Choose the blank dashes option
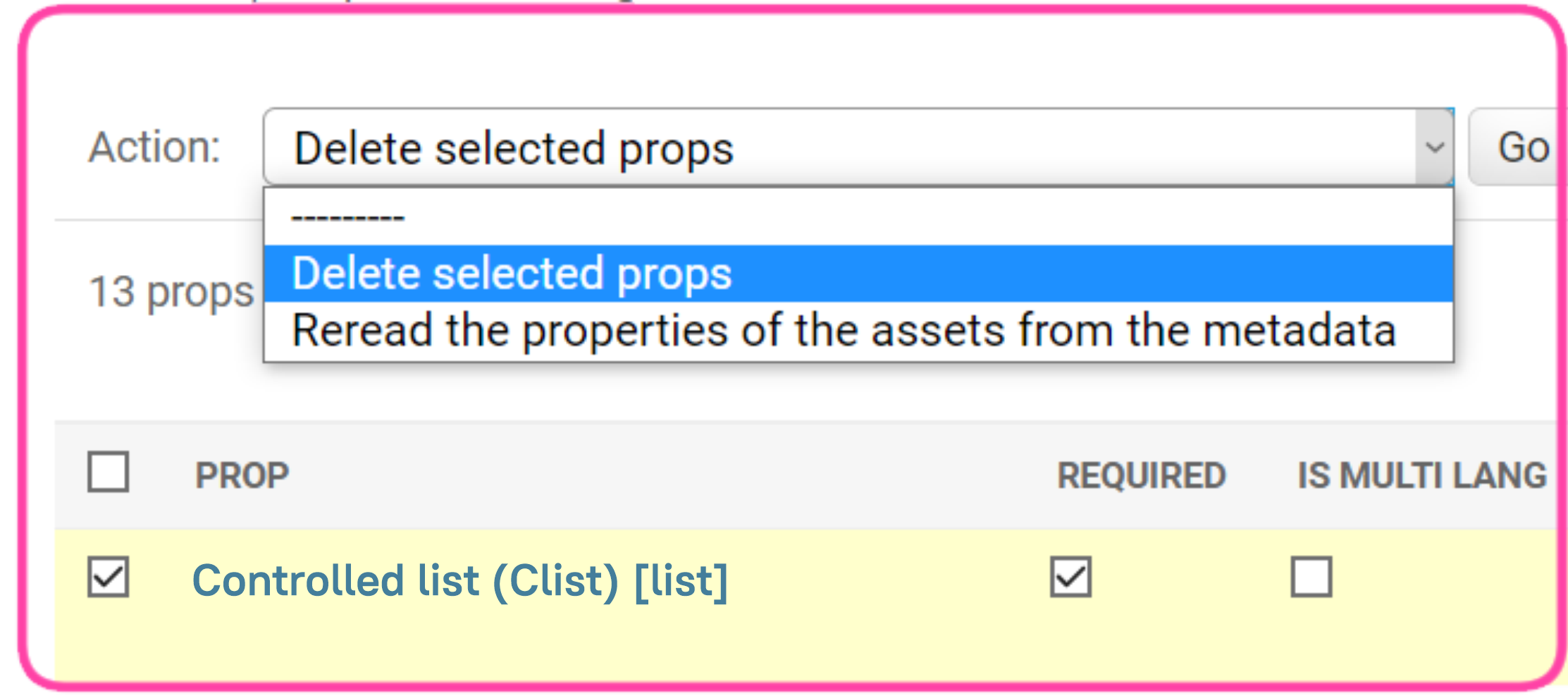Image resolution: width=1568 pixels, height=696 pixels. coord(348,216)
